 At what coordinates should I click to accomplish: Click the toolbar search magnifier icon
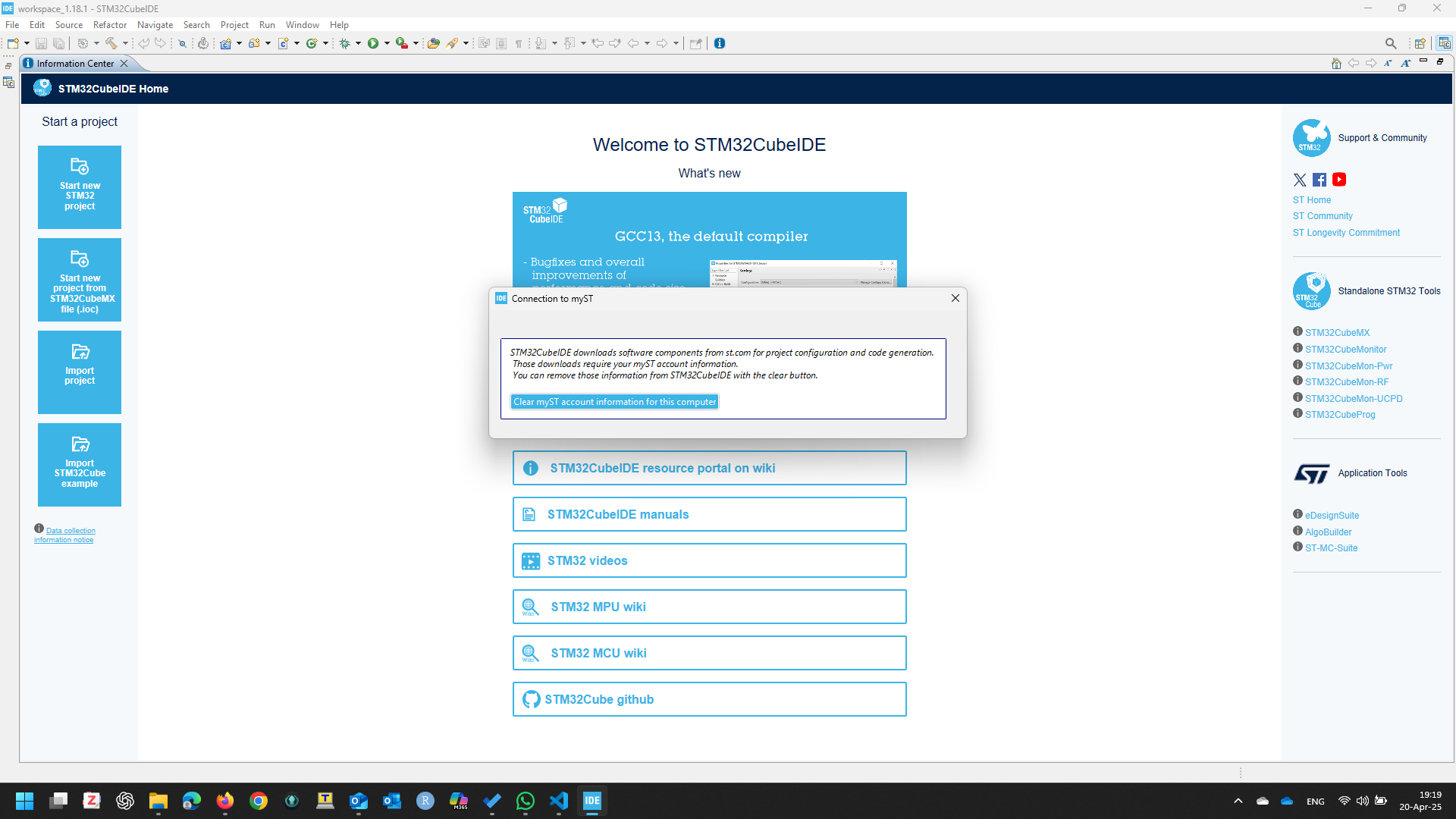tap(1391, 43)
